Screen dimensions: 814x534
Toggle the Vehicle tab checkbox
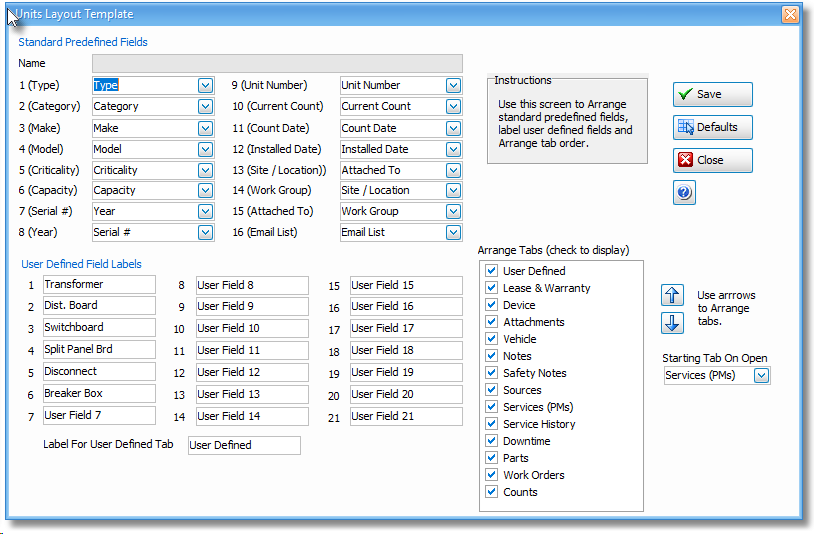click(x=491, y=339)
